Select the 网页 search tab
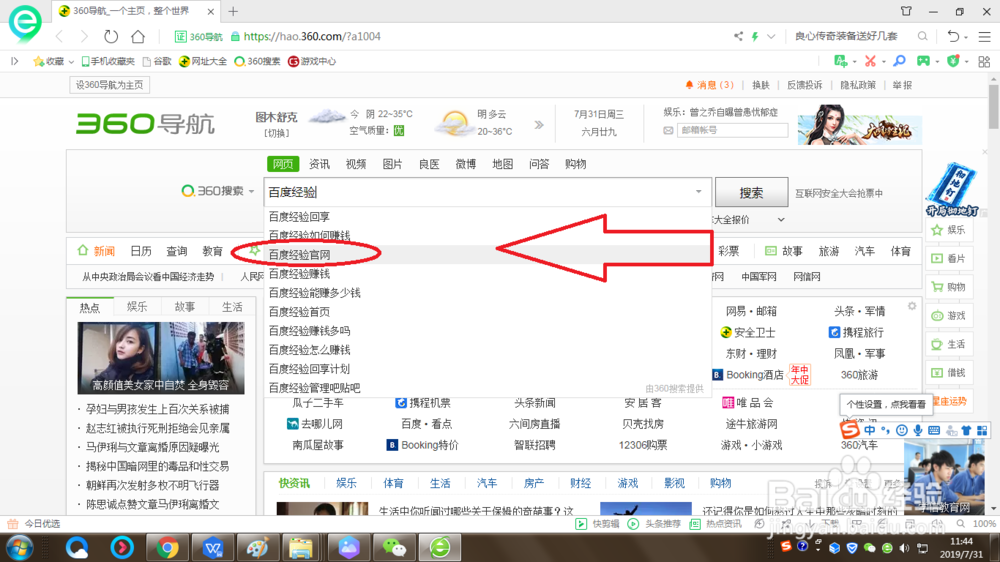 coord(283,164)
